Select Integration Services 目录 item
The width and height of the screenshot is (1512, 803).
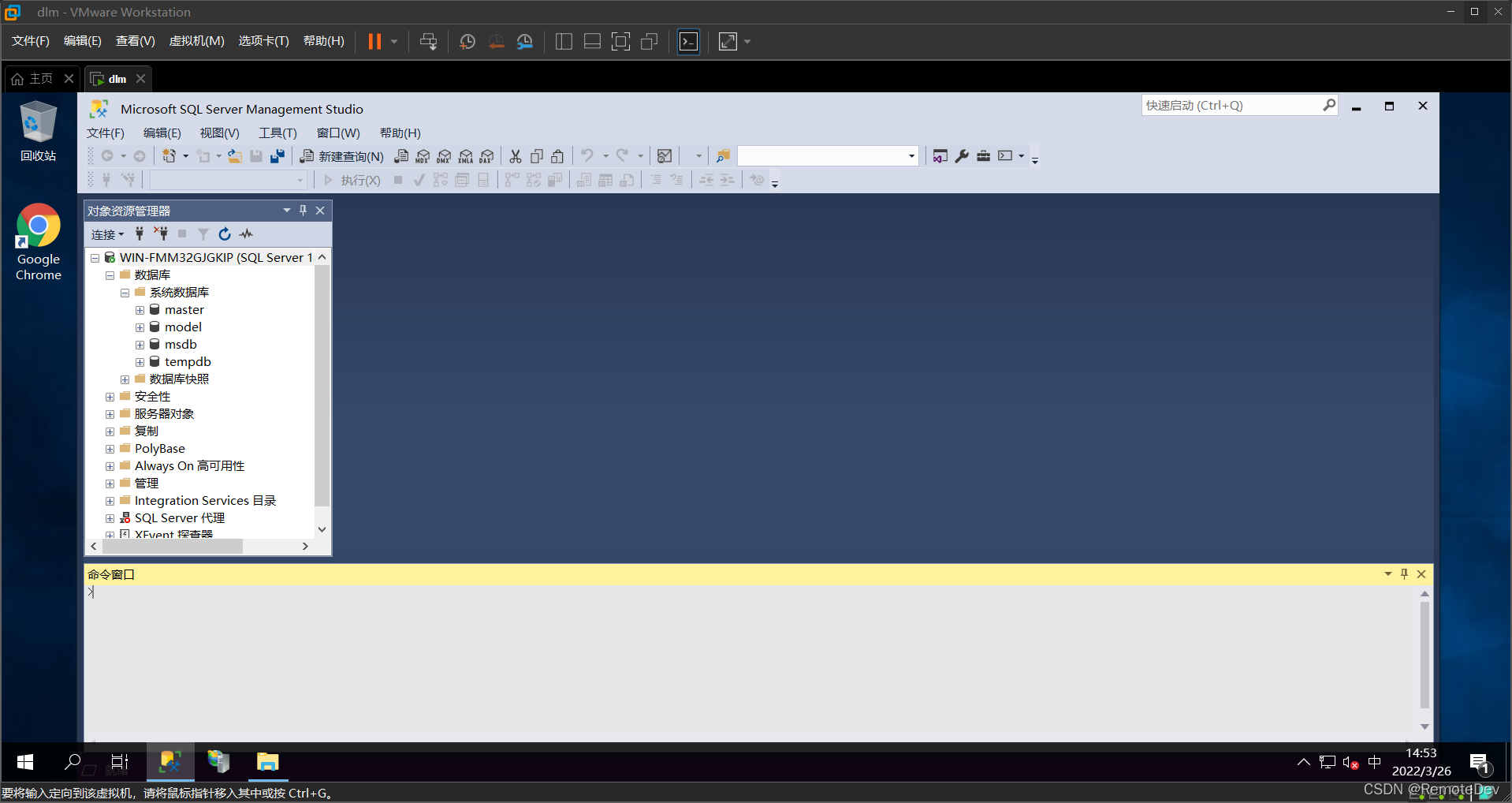coord(205,501)
